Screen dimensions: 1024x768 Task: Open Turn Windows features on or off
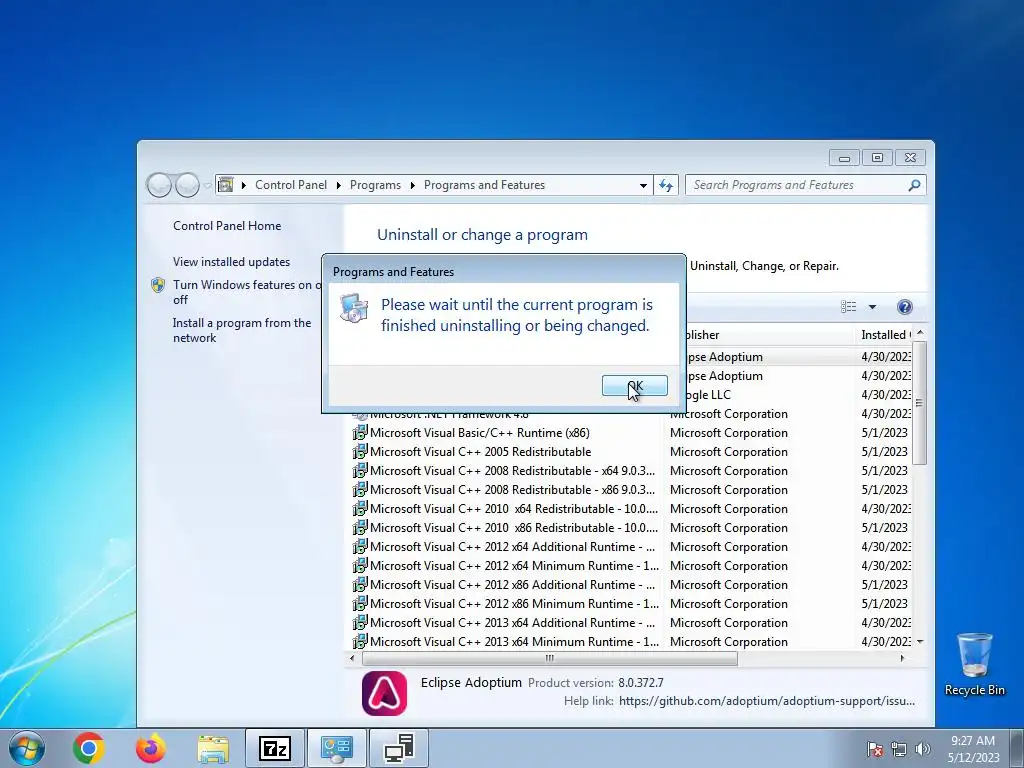click(x=246, y=292)
